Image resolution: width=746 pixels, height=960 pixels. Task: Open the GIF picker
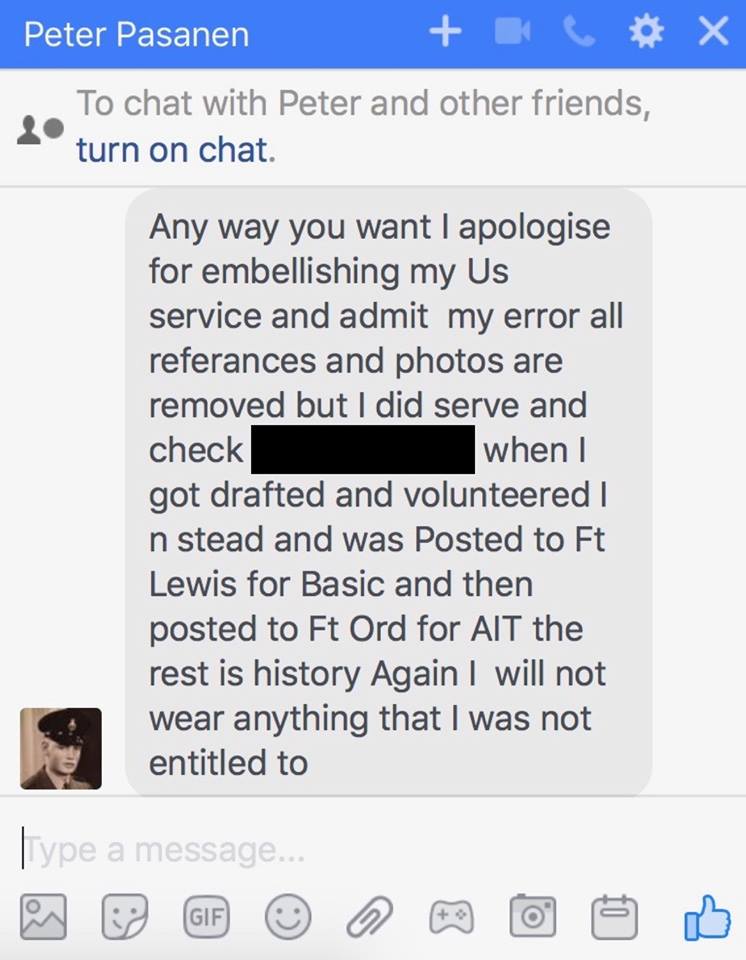205,915
